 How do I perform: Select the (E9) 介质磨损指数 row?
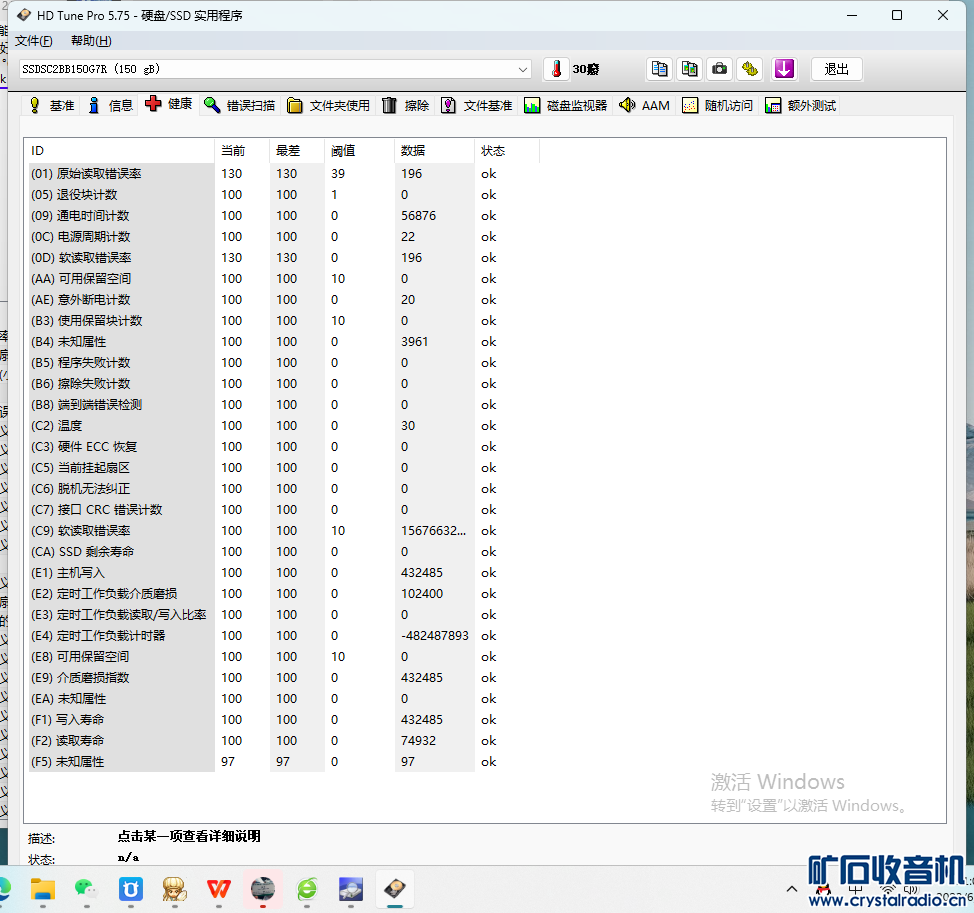coord(284,678)
